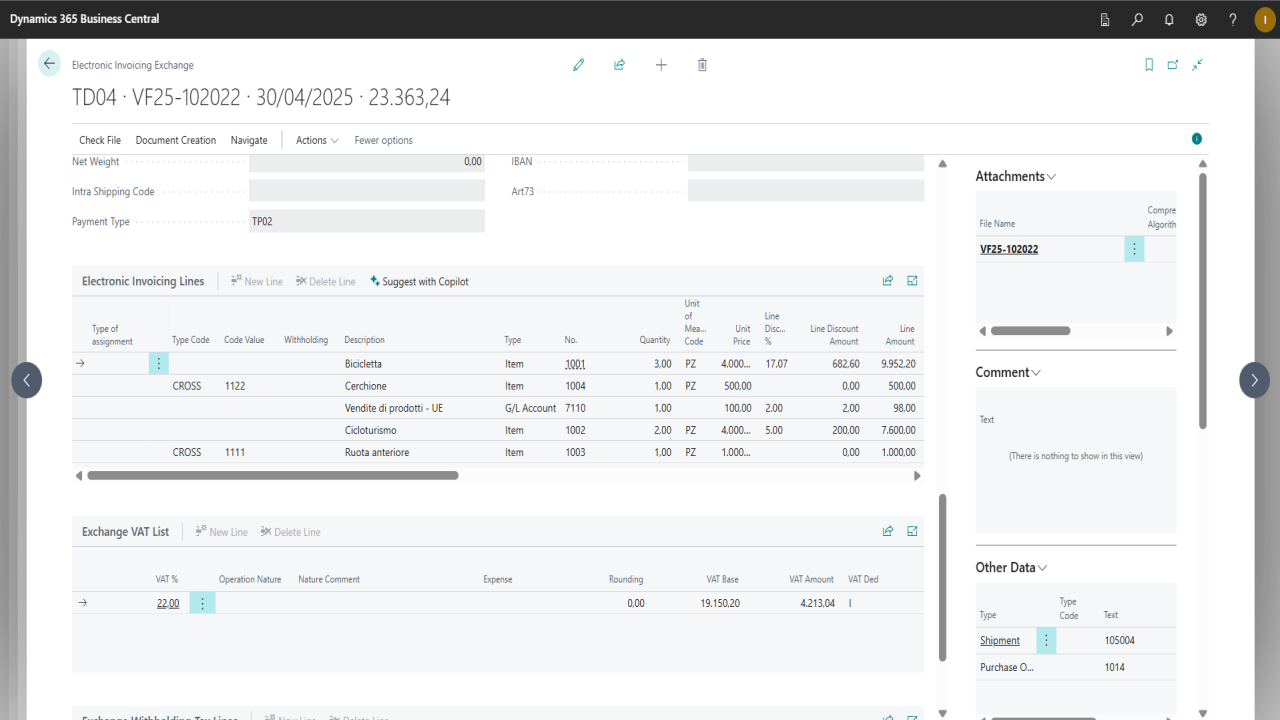
Task: Click main content vertical scrollbar
Action: (x=942, y=577)
